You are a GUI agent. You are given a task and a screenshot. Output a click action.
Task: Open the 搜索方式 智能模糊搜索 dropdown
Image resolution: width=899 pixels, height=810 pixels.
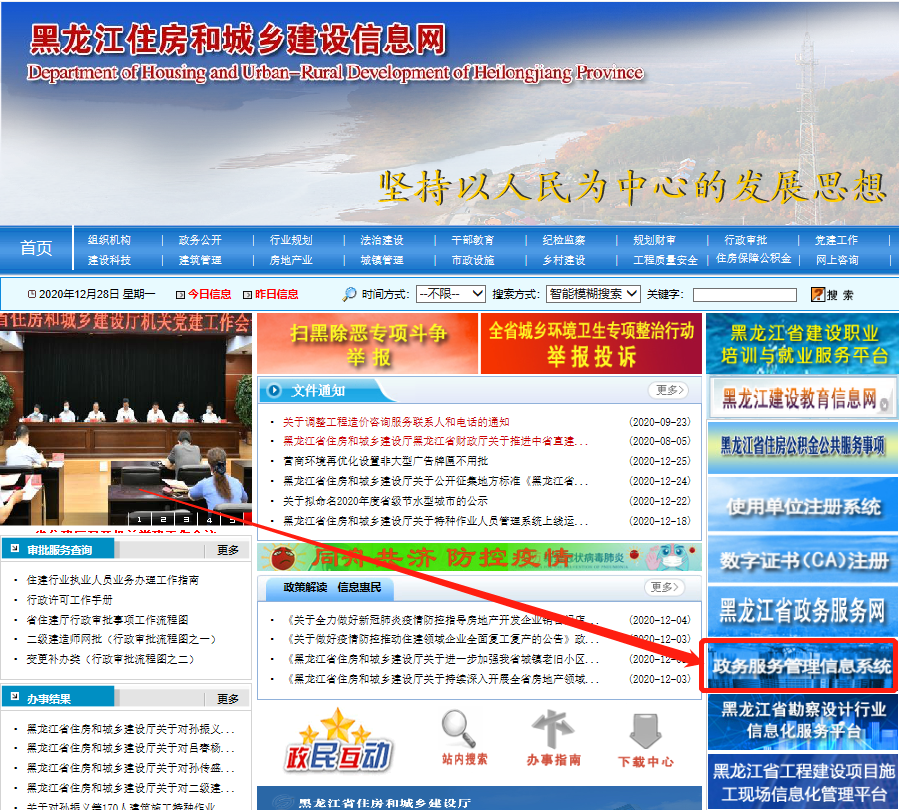[x=592, y=294]
